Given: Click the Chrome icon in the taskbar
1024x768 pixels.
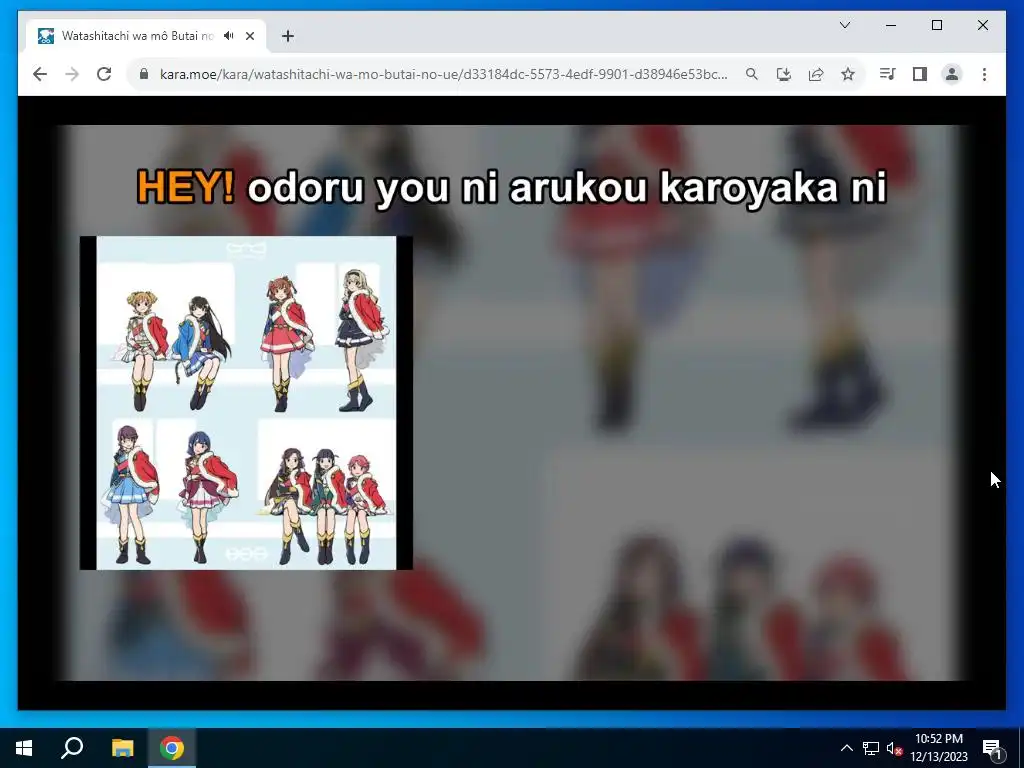Looking at the screenshot, I should (172, 748).
